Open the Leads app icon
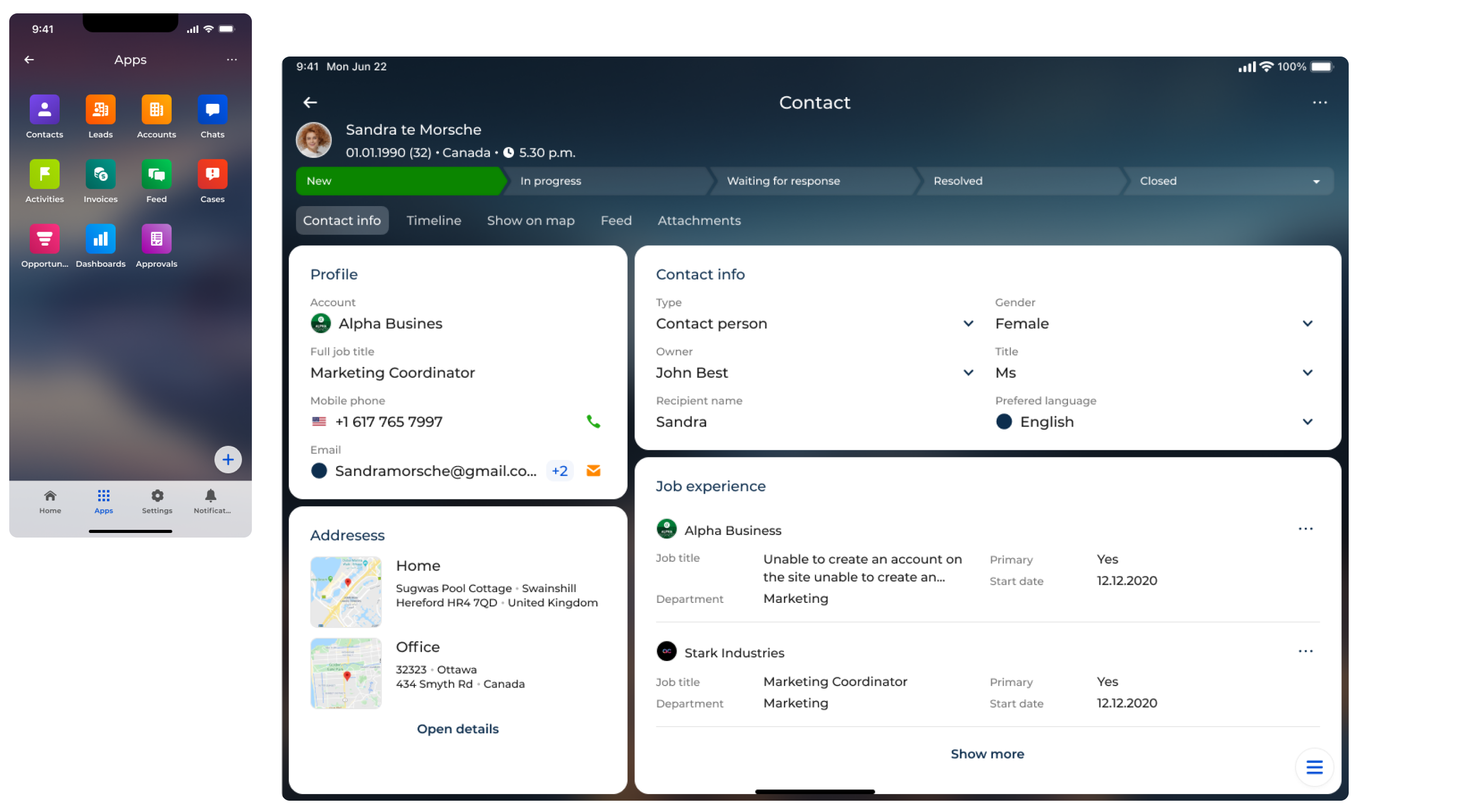 tap(100, 109)
